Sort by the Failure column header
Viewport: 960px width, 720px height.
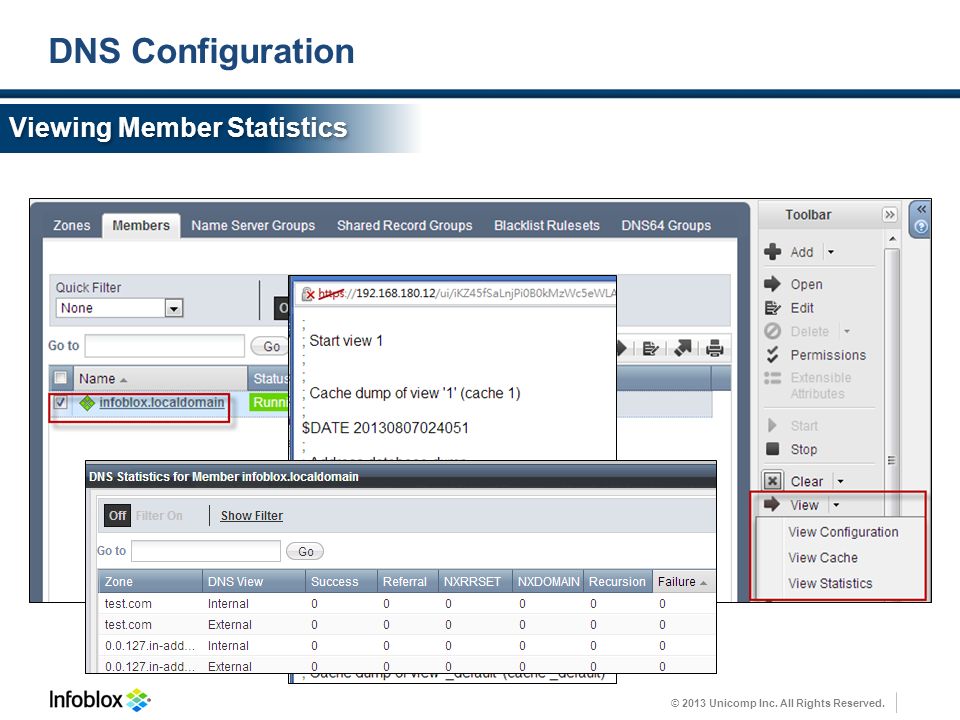click(x=683, y=582)
